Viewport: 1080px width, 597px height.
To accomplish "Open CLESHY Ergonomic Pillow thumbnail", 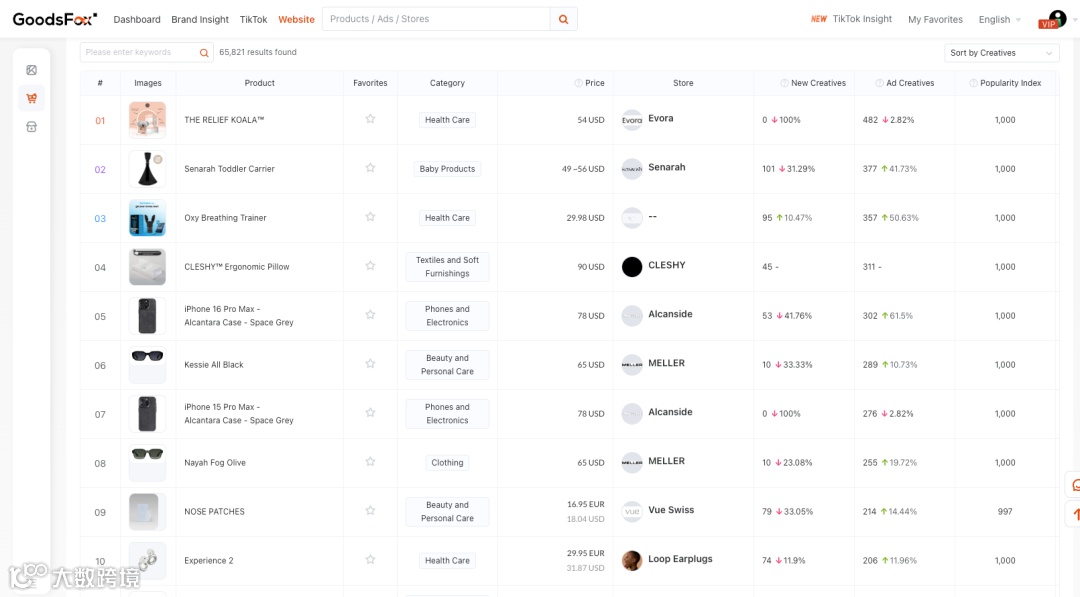I will (147, 266).
